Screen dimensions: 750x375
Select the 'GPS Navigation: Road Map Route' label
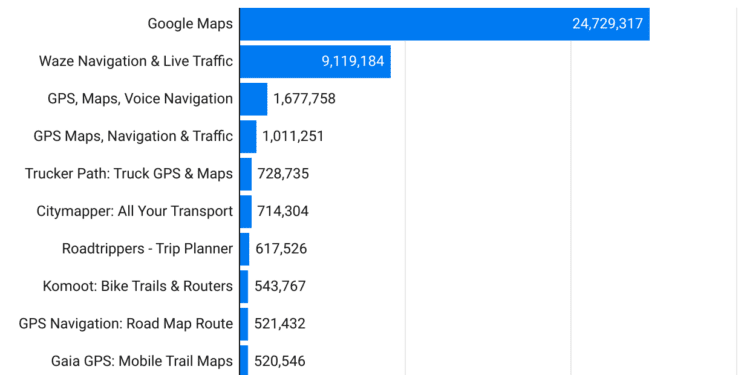point(126,324)
